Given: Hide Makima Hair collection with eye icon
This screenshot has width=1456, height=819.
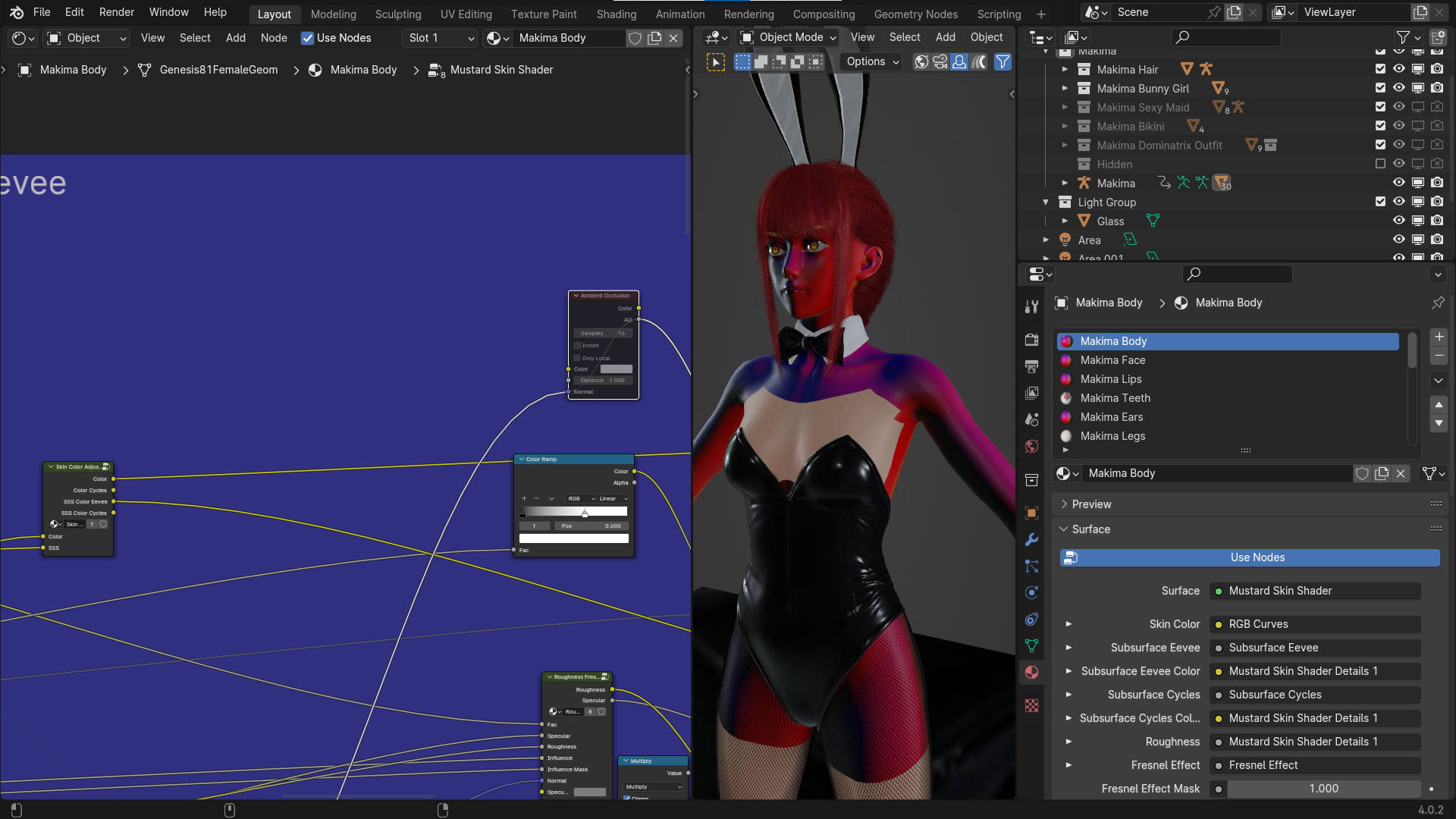Looking at the screenshot, I should (1399, 69).
